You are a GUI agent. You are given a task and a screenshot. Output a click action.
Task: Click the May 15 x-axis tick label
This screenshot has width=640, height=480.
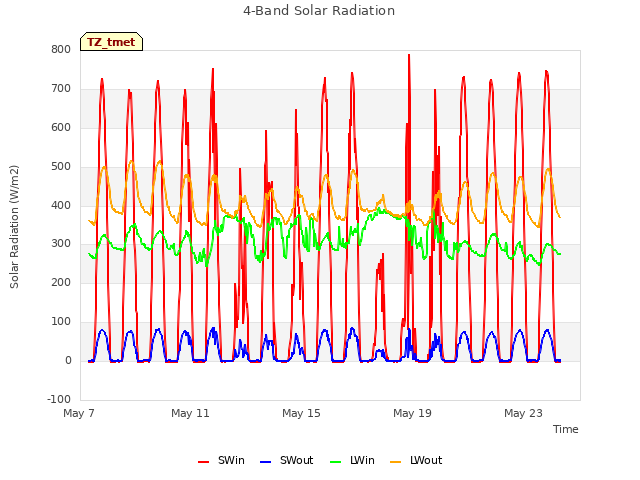[x=301, y=413]
